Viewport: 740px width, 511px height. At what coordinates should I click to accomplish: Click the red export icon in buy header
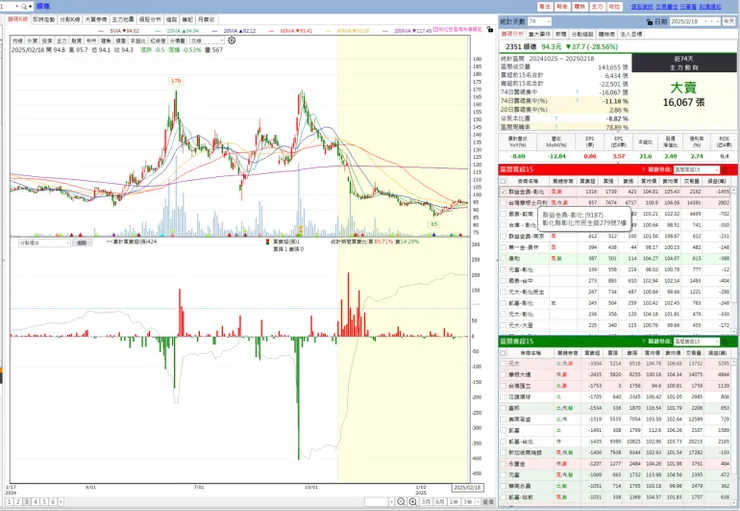(x=725, y=169)
